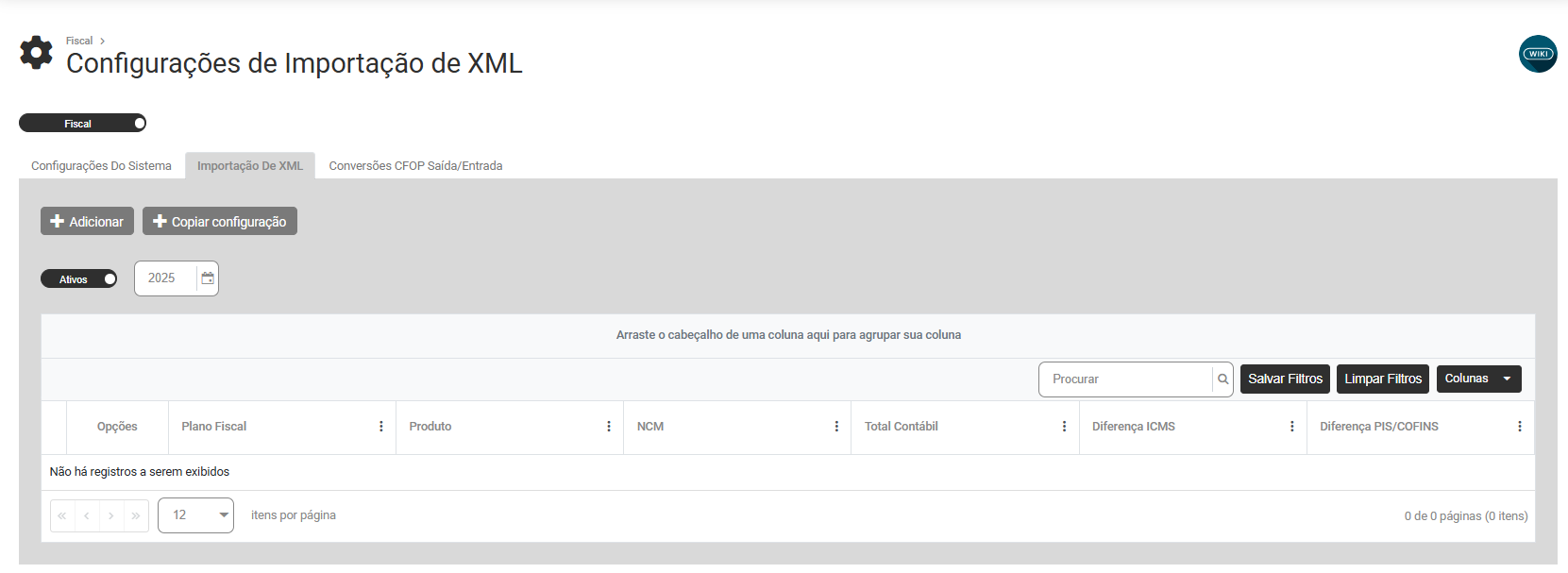Click the search magnifier icon
The height and width of the screenshot is (573, 1568).
(1222, 379)
